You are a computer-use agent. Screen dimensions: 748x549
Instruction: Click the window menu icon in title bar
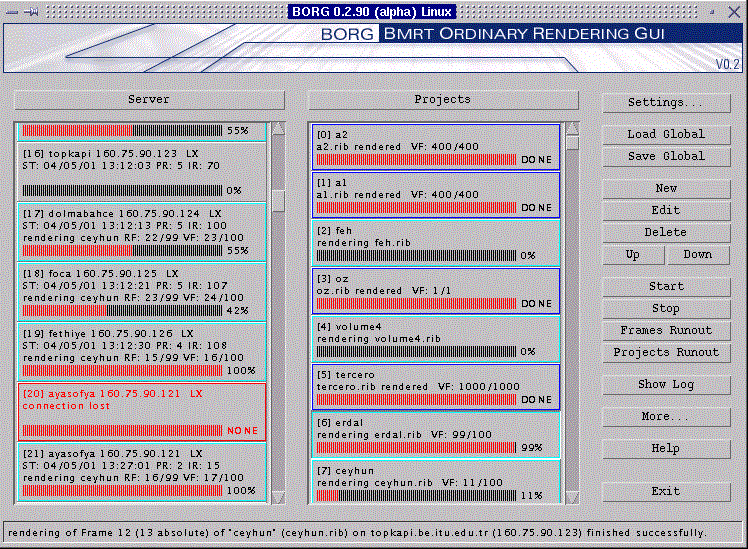11,12
